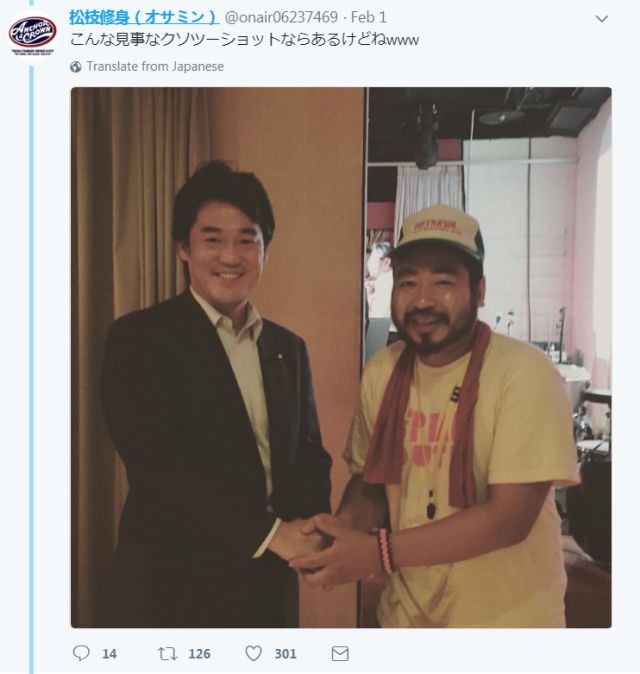Click the like count 301

click(x=285, y=654)
